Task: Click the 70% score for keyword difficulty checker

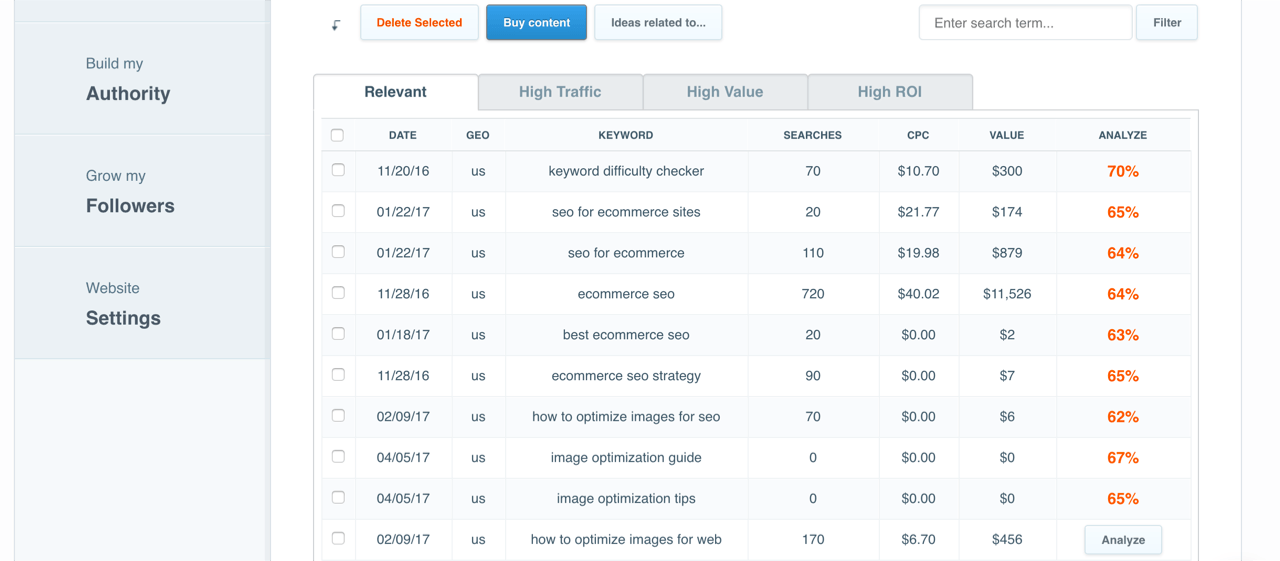Action: point(1123,172)
